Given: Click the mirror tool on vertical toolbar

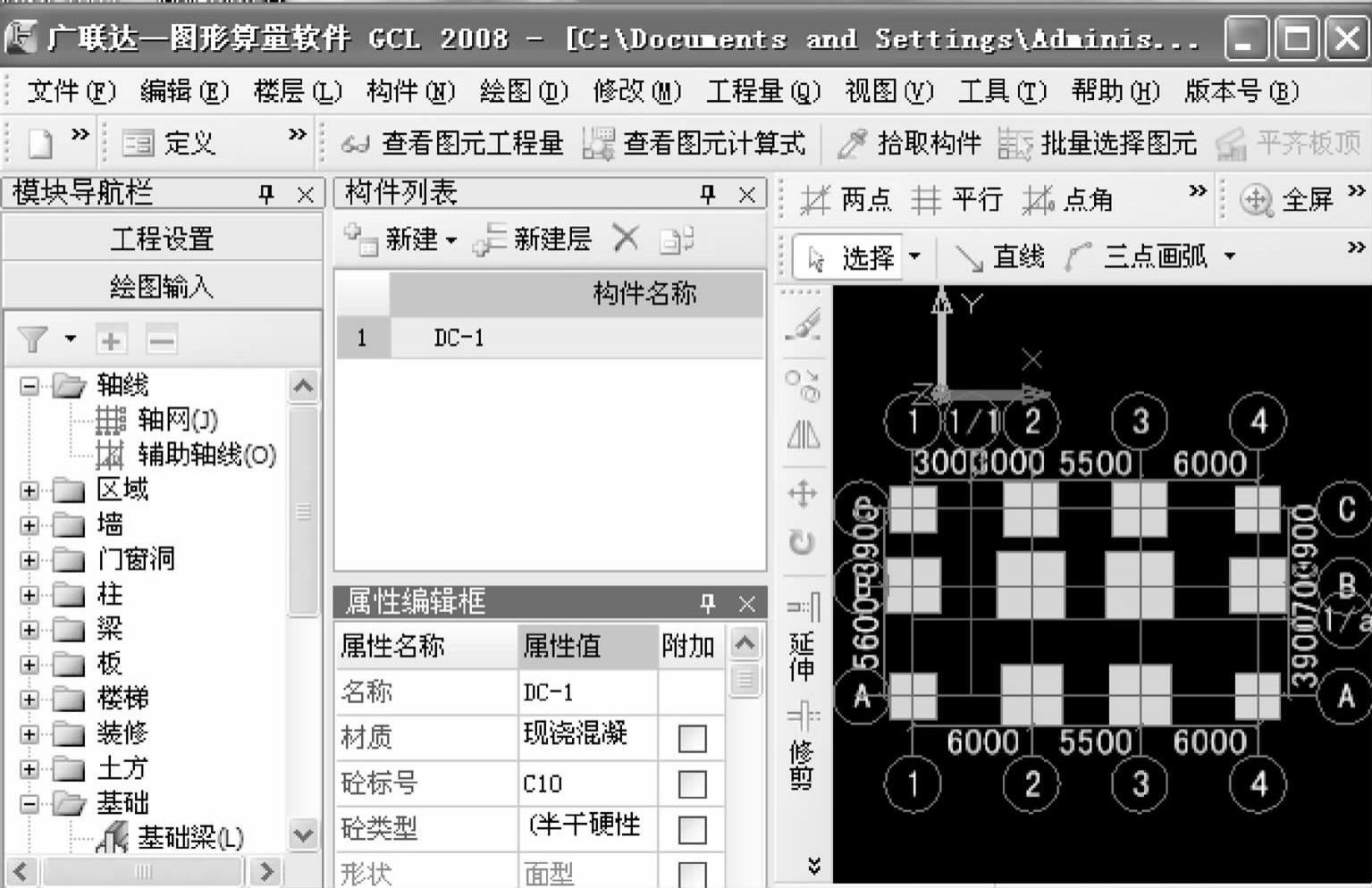Looking at the screenshot, I should [804, 435].
